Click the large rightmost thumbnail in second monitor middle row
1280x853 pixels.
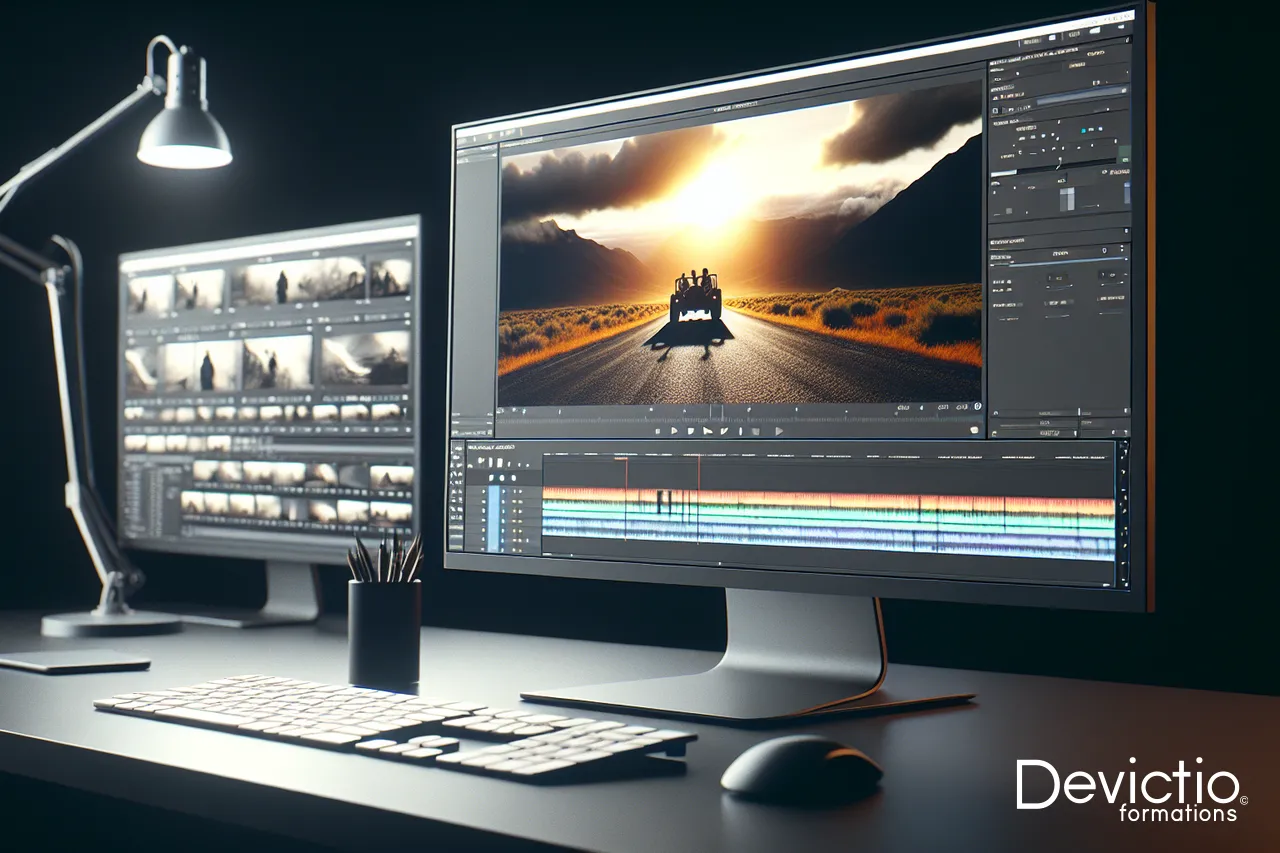click(x=365, y=357)
